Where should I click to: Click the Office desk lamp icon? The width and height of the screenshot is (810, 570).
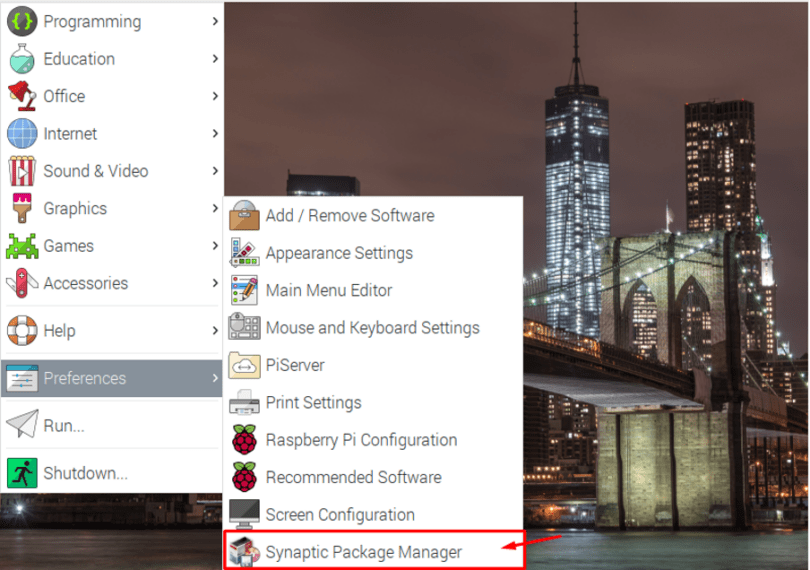click(22, 96)
